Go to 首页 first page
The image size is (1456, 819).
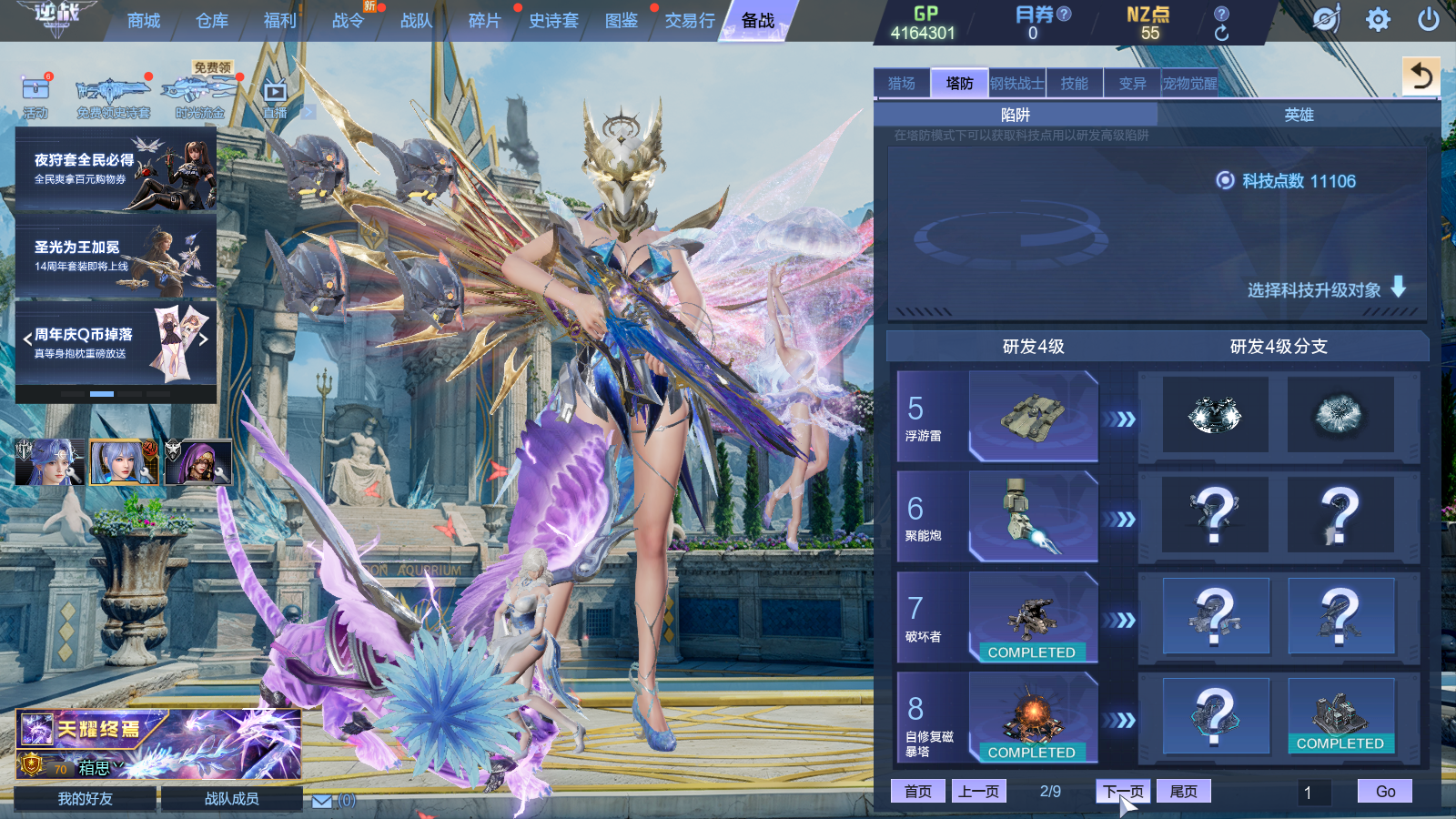[x=918, y=792]
